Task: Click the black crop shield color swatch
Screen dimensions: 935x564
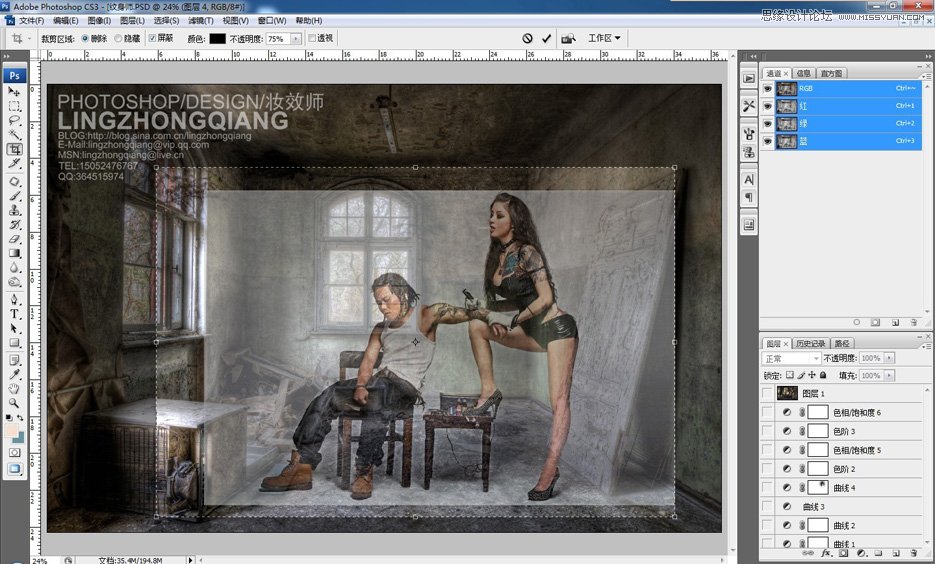Action: point(217,38)
